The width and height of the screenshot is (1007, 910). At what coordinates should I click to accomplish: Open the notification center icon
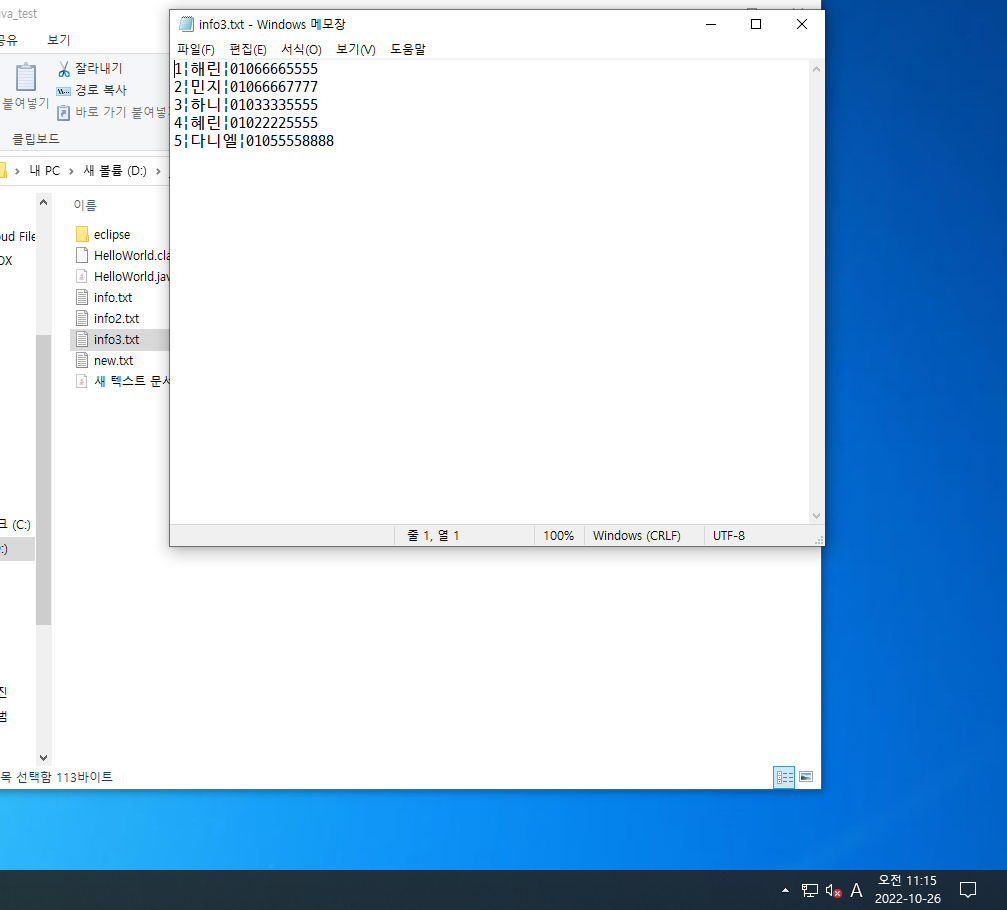(968, 890)
